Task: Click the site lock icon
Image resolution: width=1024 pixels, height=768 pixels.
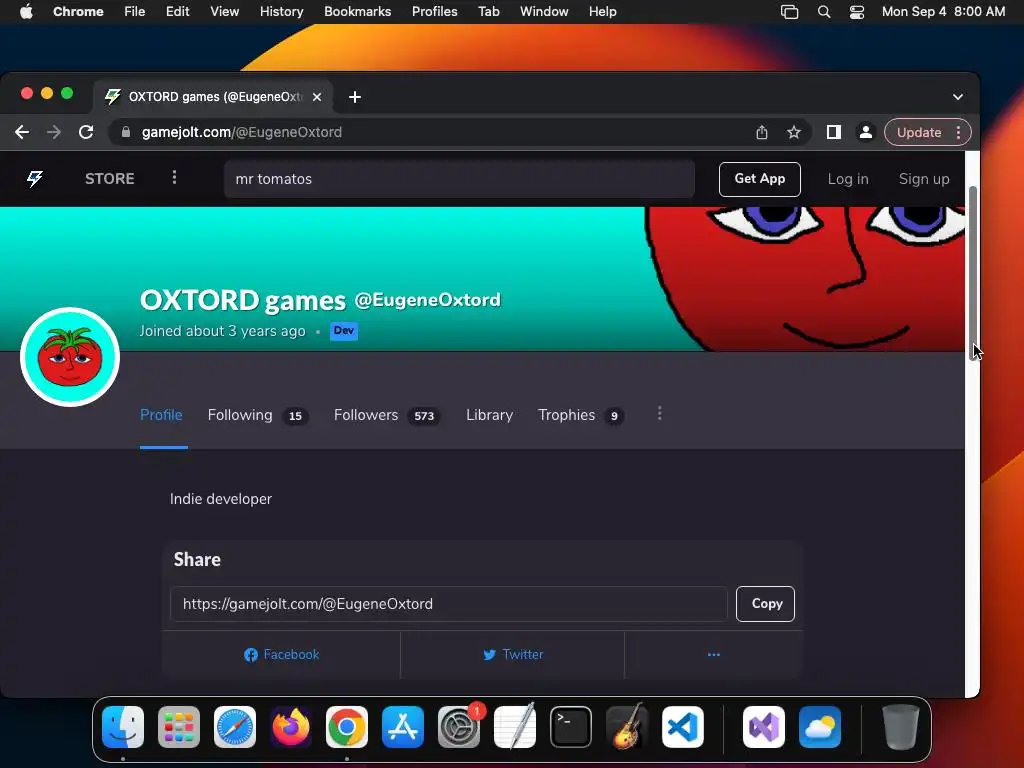Action: [125, 132]
